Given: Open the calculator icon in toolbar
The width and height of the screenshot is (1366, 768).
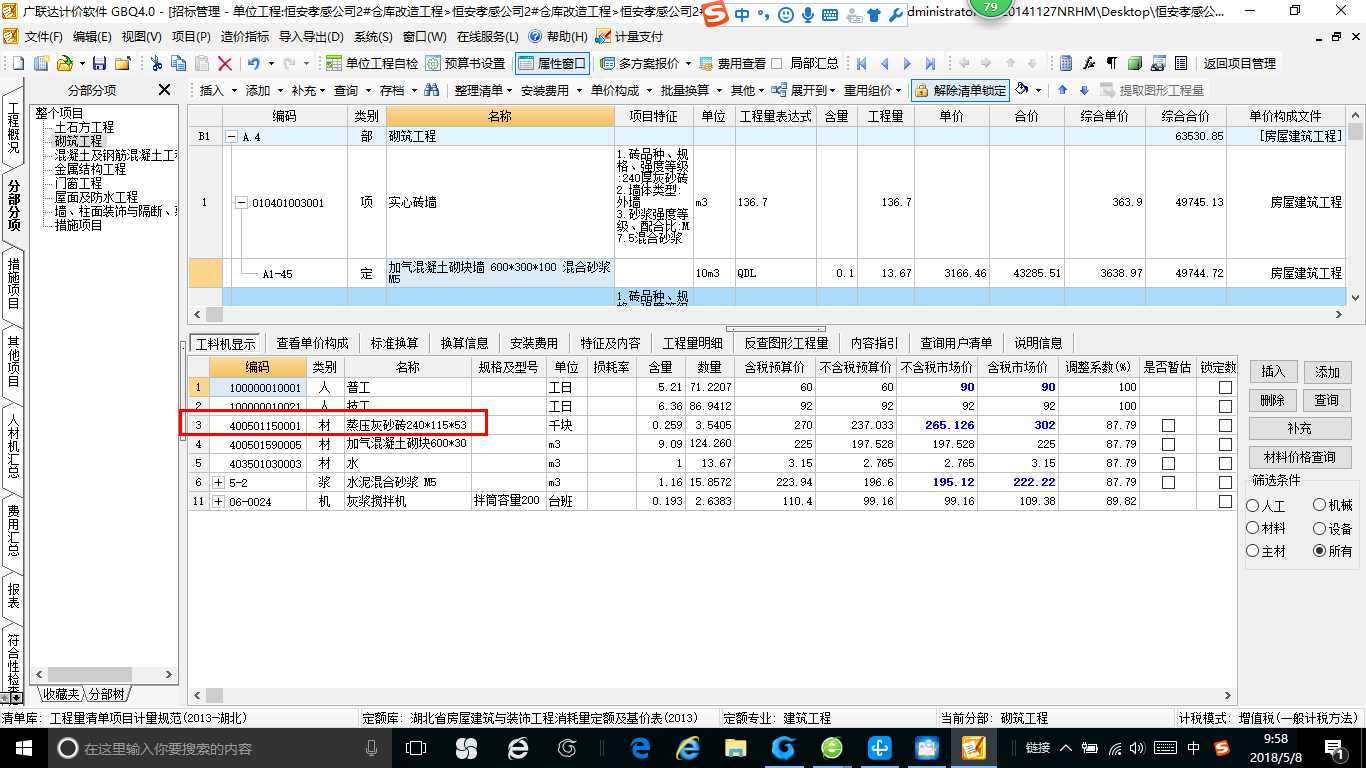Looking at the screenshot, I should point(1066,63).
